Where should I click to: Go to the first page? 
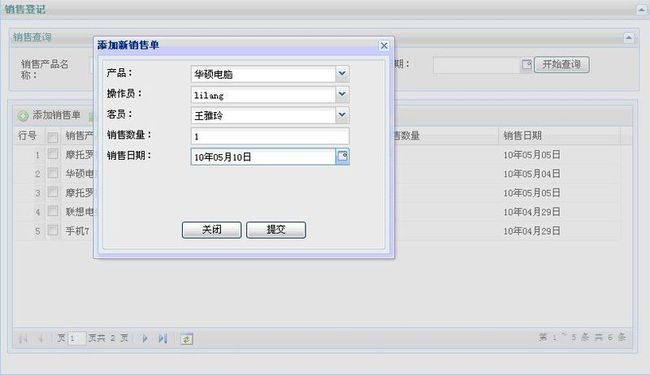tap(23, 339)
